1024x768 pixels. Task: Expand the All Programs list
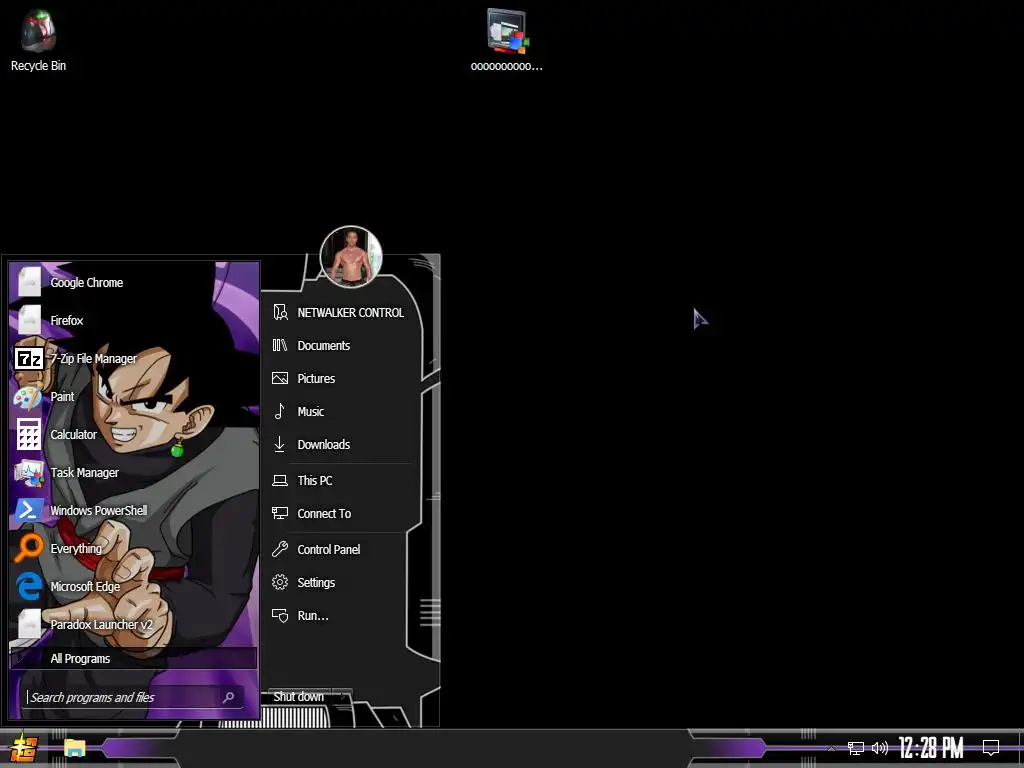point(134,658)
